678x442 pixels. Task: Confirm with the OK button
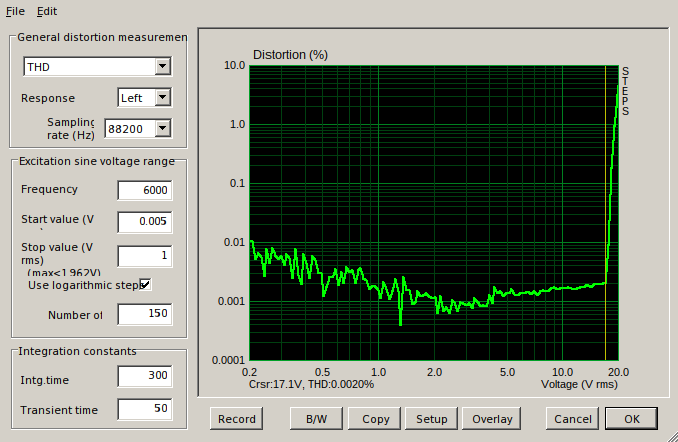pos(631,419)
